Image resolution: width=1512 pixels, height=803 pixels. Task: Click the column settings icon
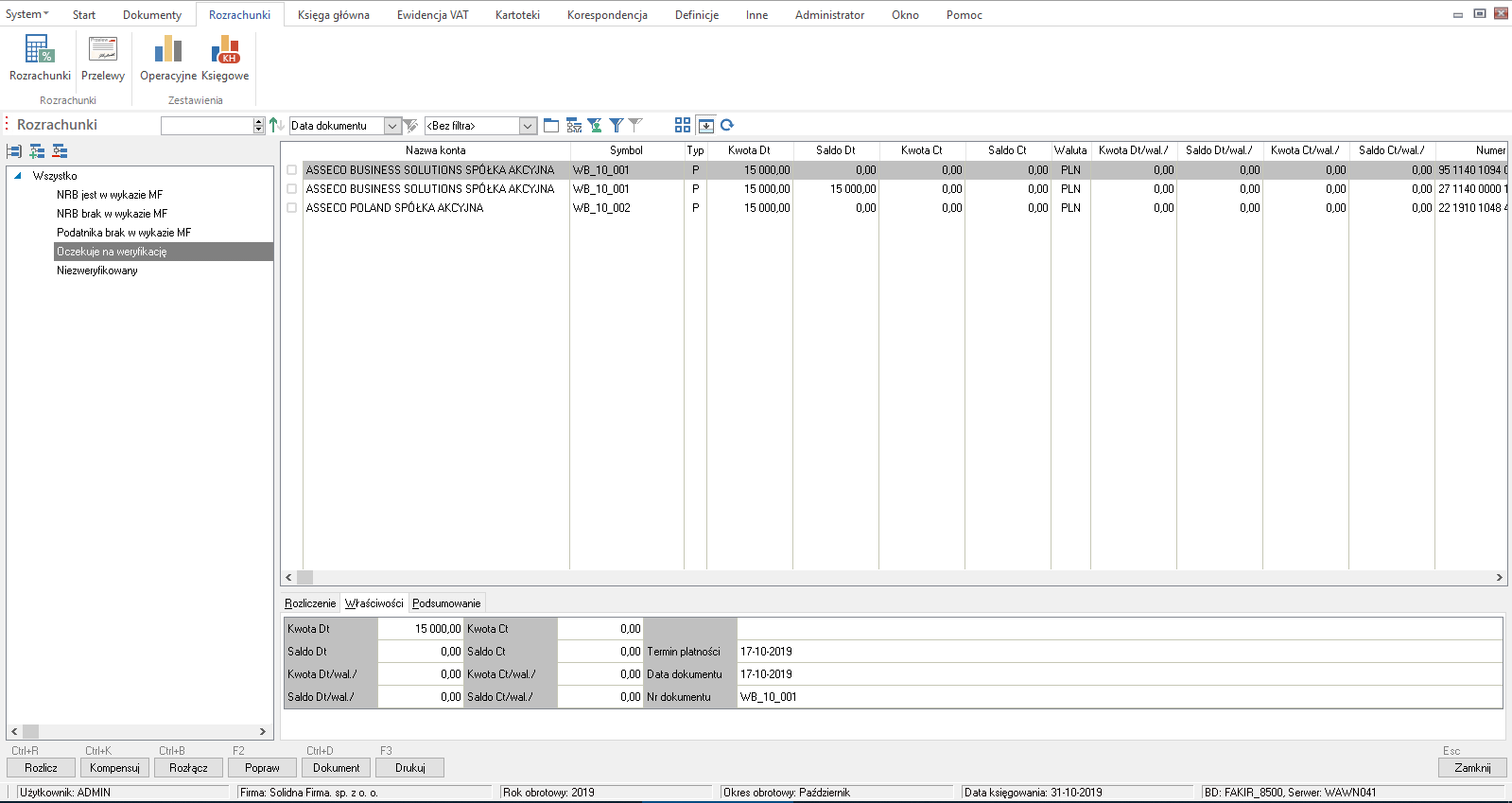pos(574,125)
